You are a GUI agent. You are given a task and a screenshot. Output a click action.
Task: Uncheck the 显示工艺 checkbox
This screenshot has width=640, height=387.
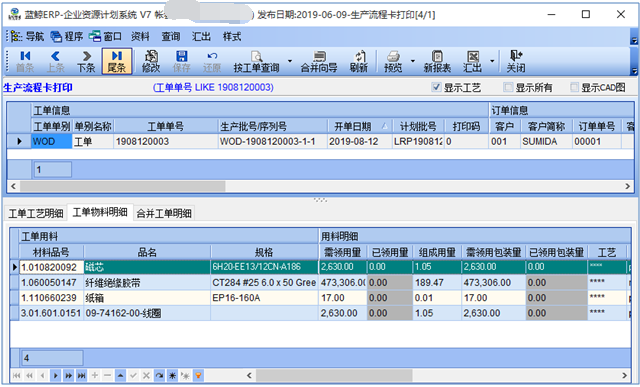[x=436, y=87]
